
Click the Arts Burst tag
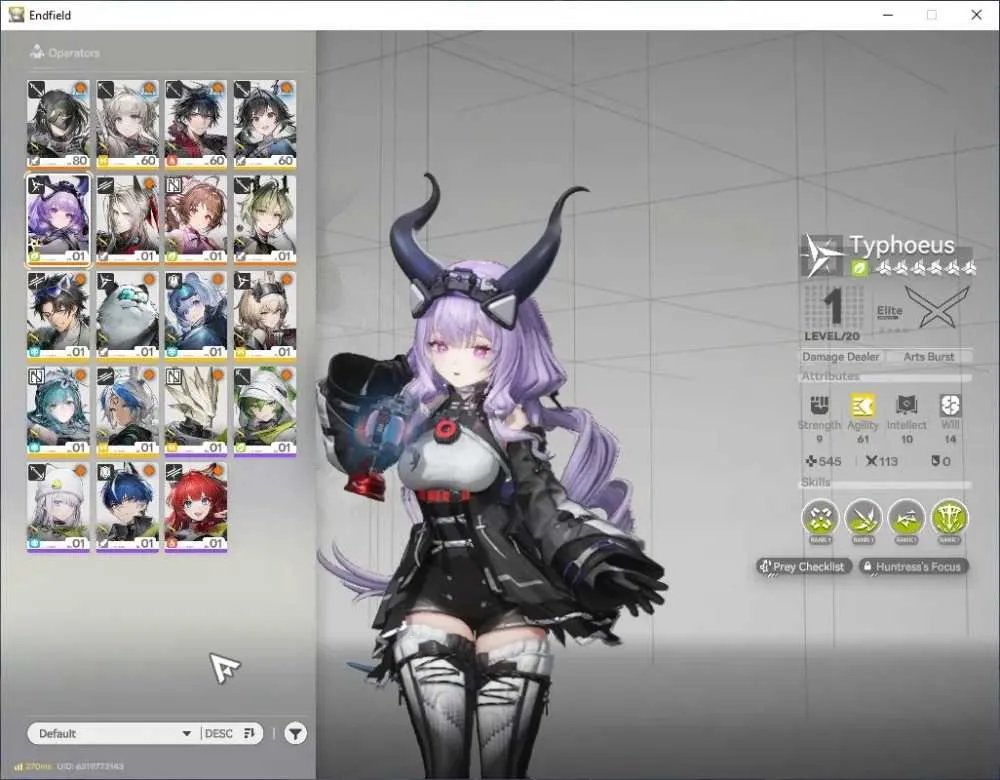(x=929, y=357)
